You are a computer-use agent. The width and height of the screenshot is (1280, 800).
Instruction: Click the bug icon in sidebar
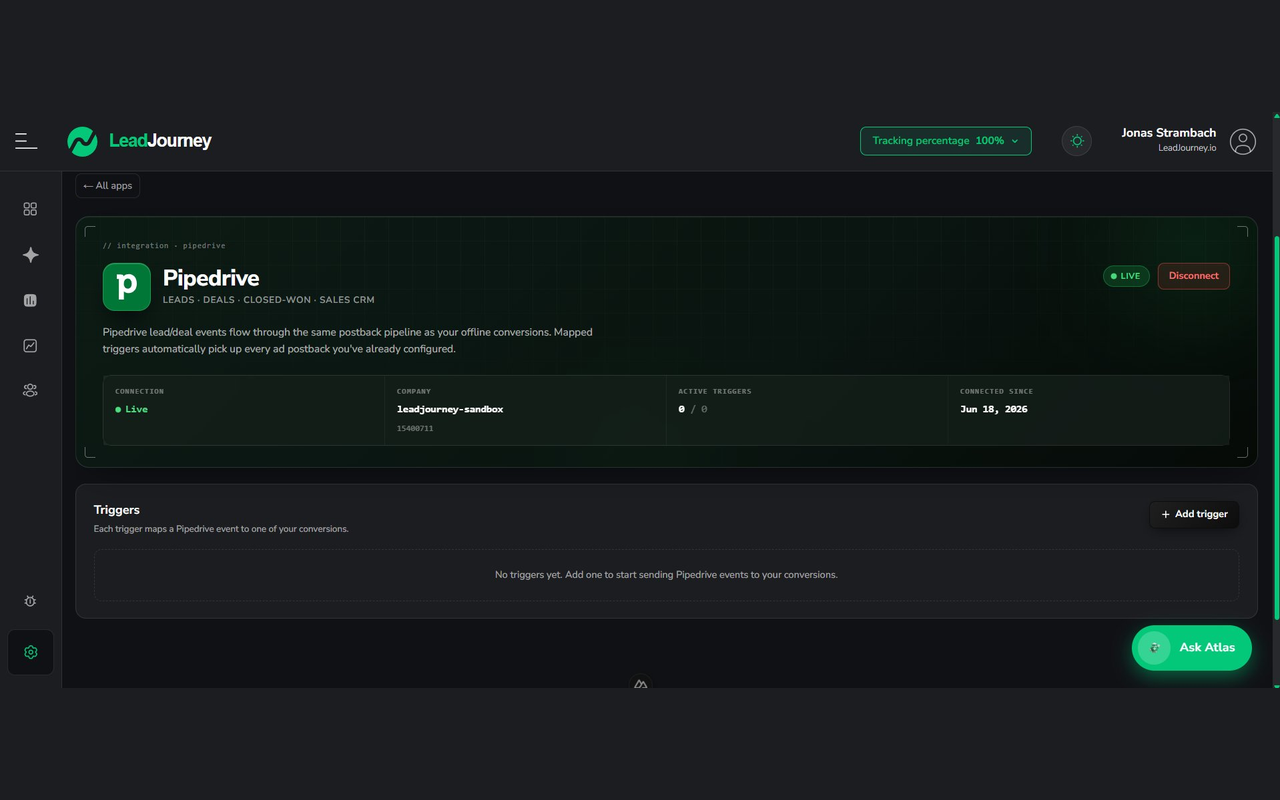[x=30, y=601]
